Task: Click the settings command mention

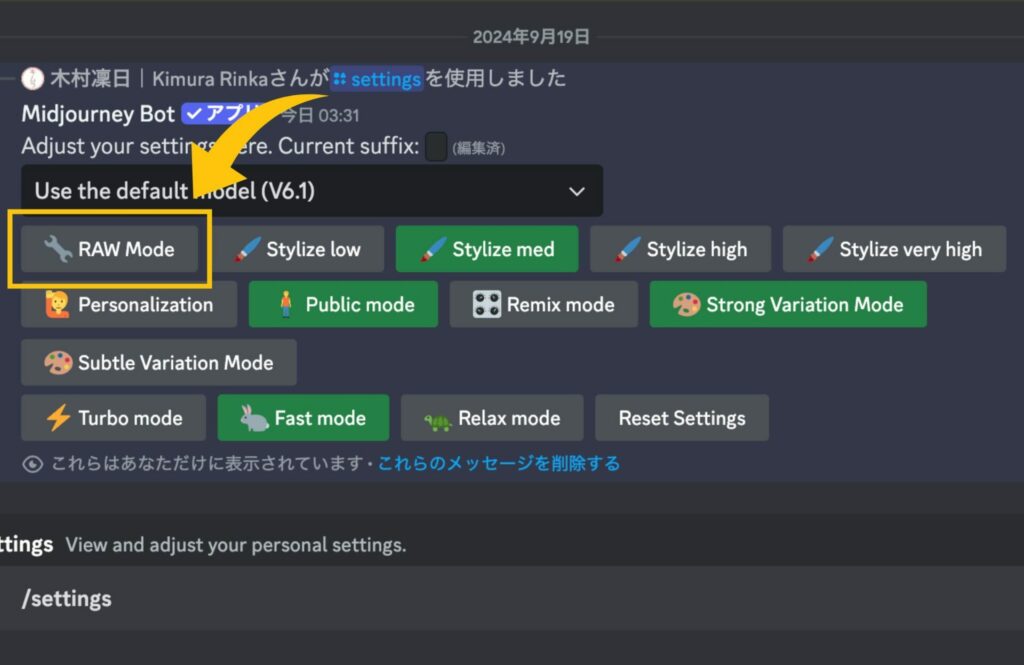Action: pos(378,79)
